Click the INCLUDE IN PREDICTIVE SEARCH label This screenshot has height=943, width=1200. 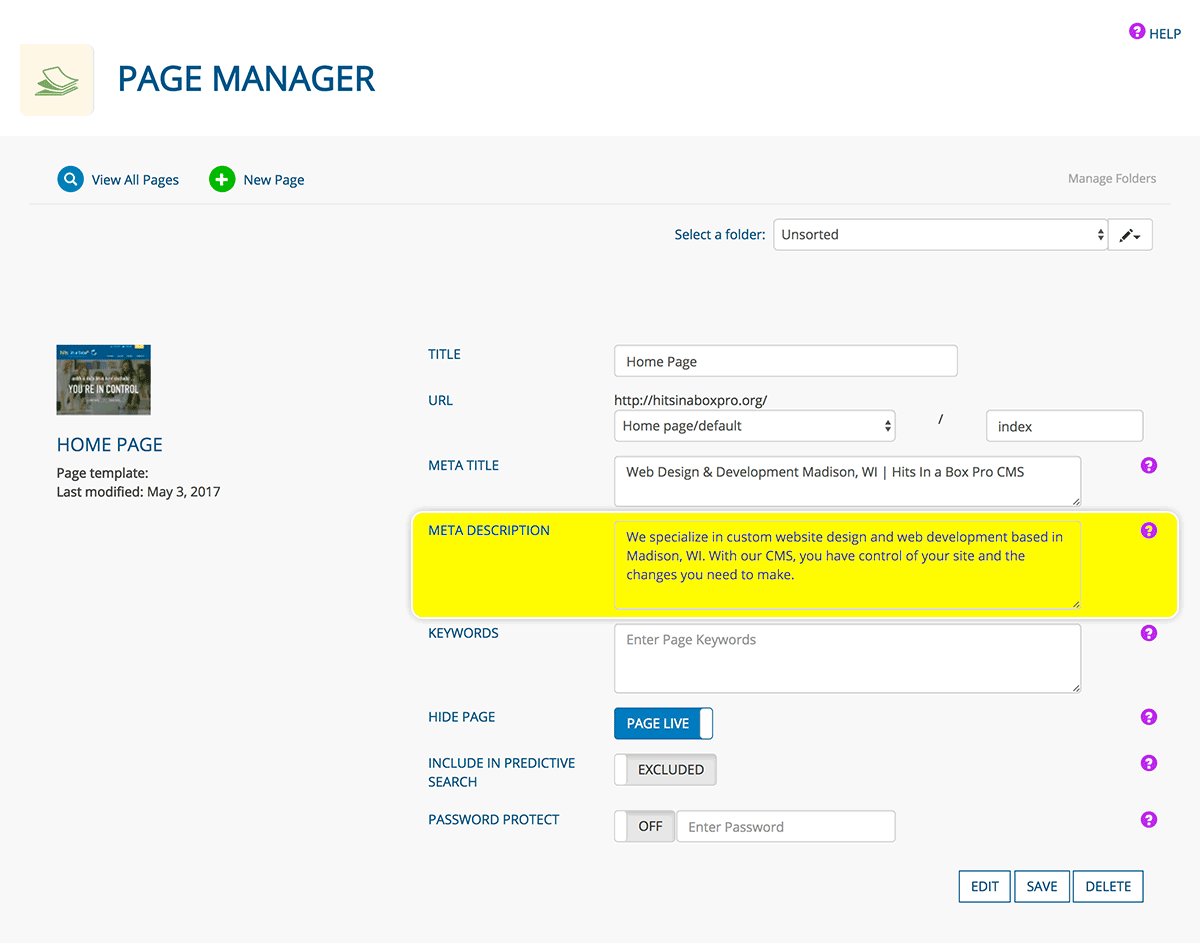[502, 772]
